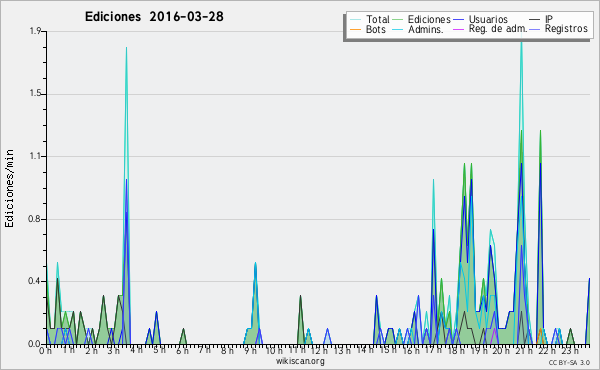Click the 1.9 y-axis value label
The height and width of the screenshot is (370, 600).
click(36, 31)
